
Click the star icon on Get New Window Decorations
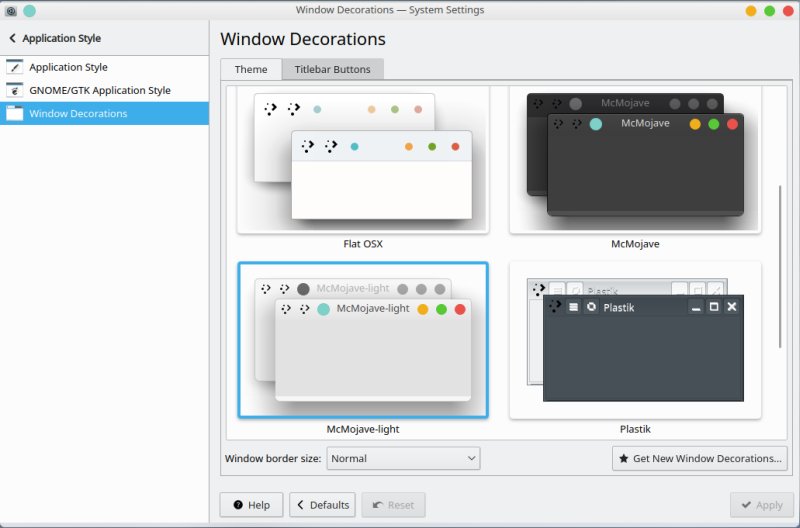(x=625, y=459)
